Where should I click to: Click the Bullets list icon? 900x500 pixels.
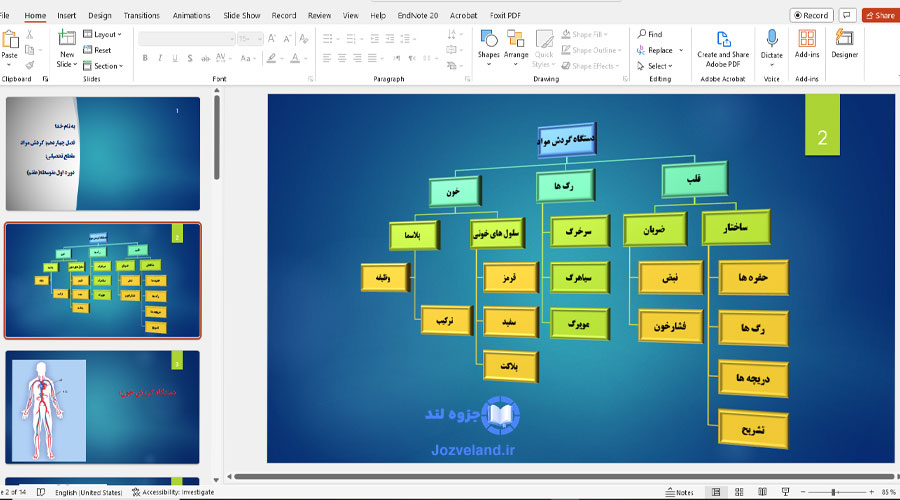(328, 38)
